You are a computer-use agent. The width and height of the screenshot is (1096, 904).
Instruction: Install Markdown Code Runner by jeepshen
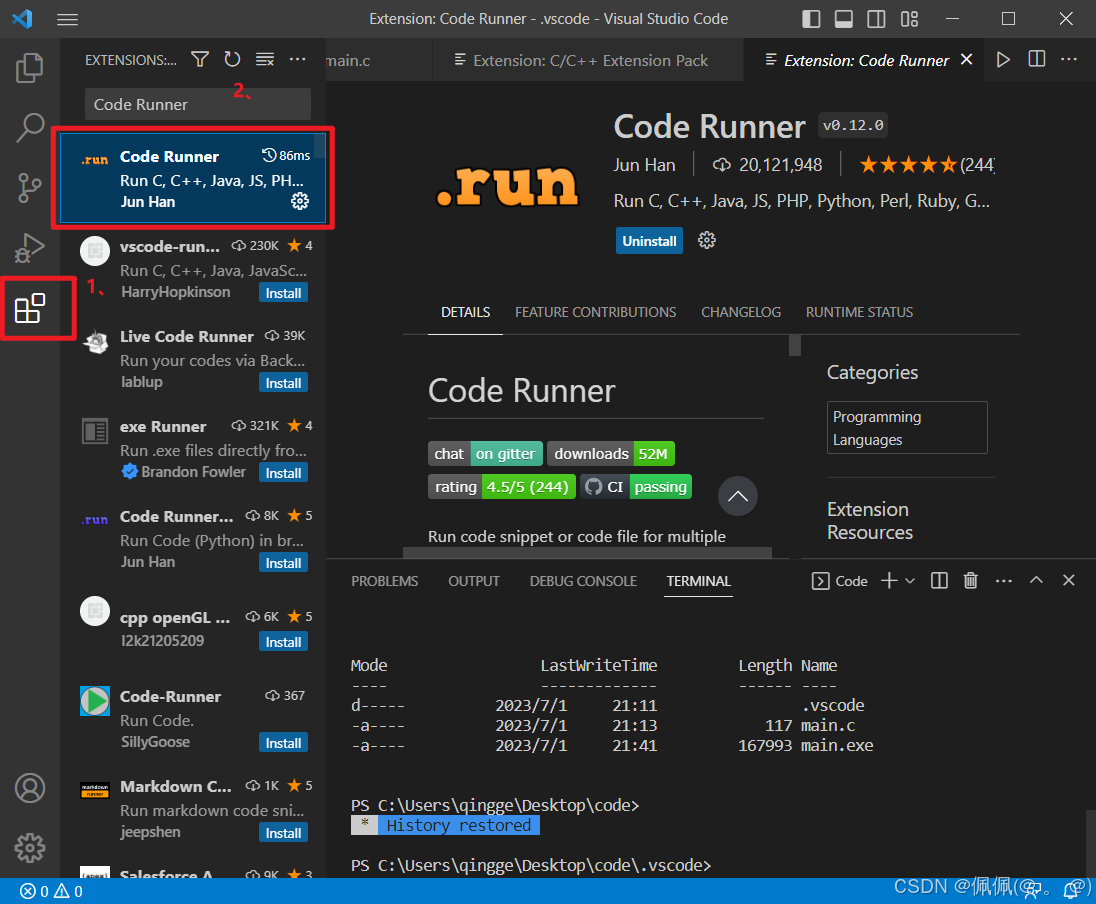tap(283, 833)
